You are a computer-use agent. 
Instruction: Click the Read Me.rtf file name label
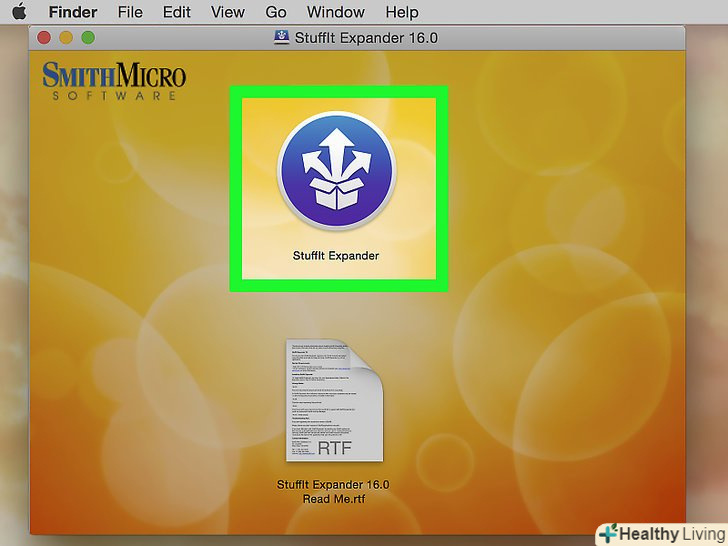333,492
